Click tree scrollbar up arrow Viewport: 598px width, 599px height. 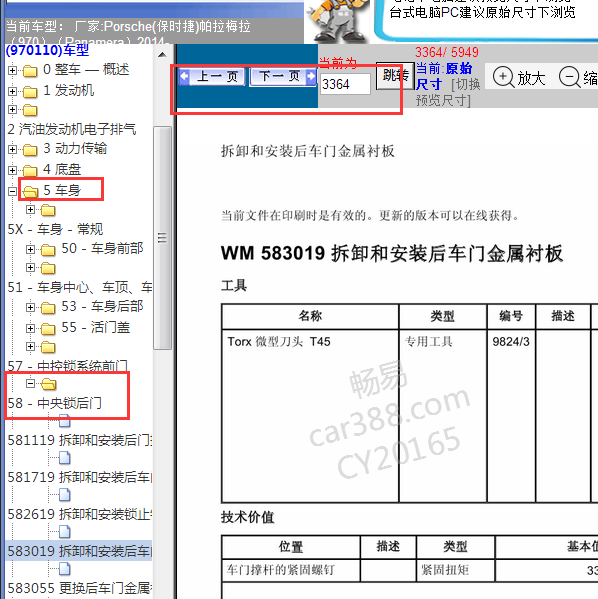click(162, 55)
